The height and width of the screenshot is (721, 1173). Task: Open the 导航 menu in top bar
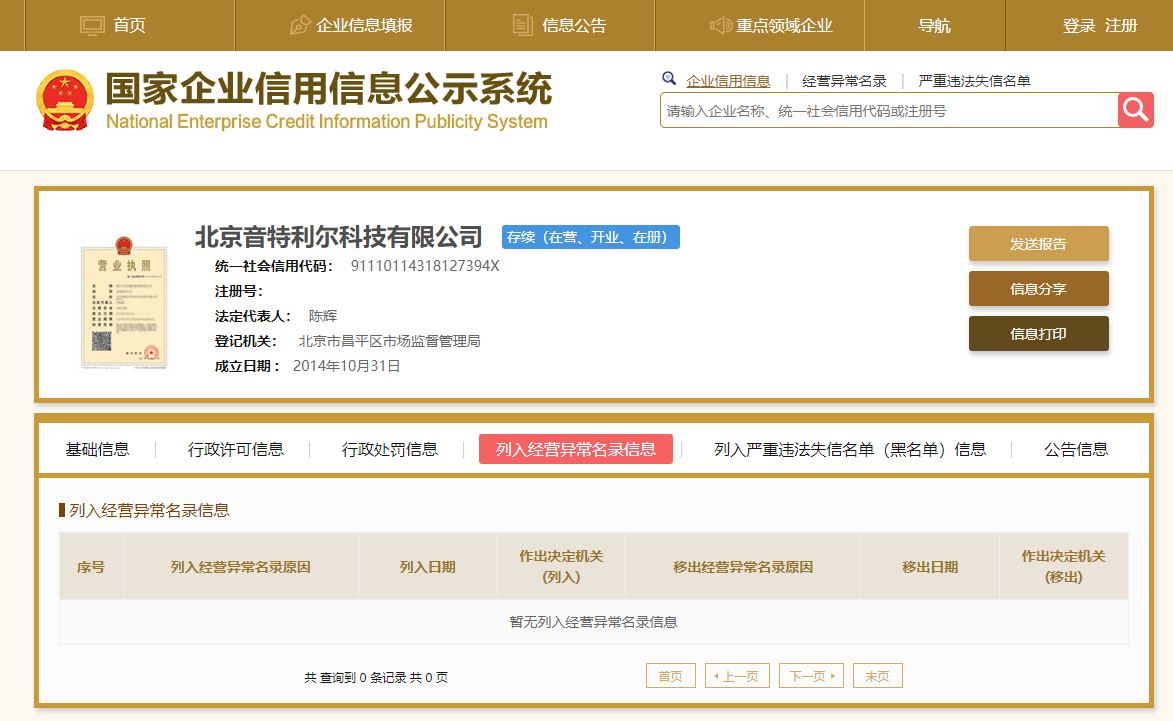tap(934, 26)
